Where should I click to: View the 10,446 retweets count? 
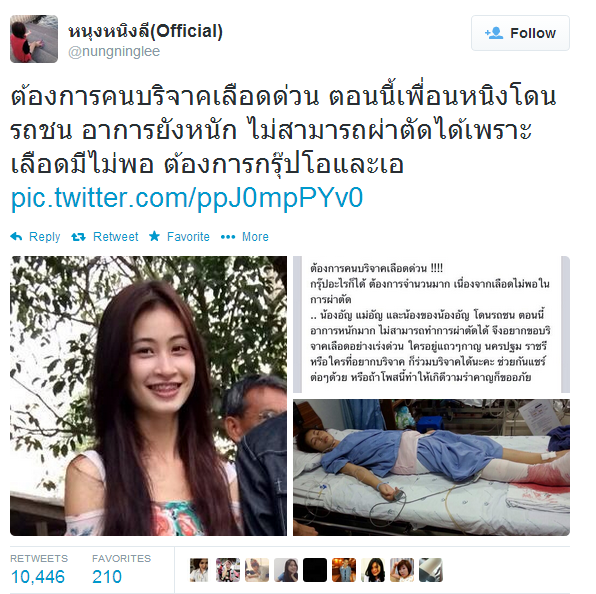38,576
